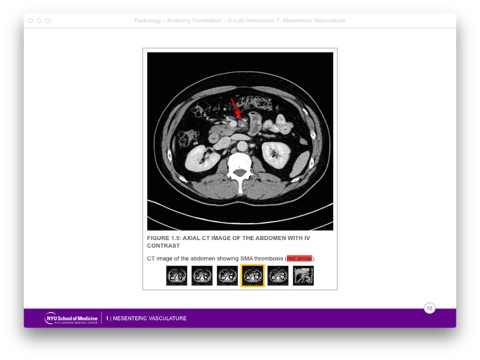Open the third CT thumbnail in the gallery strip
This screenshot has width=480, height=360.
click(x=227, y=276)
